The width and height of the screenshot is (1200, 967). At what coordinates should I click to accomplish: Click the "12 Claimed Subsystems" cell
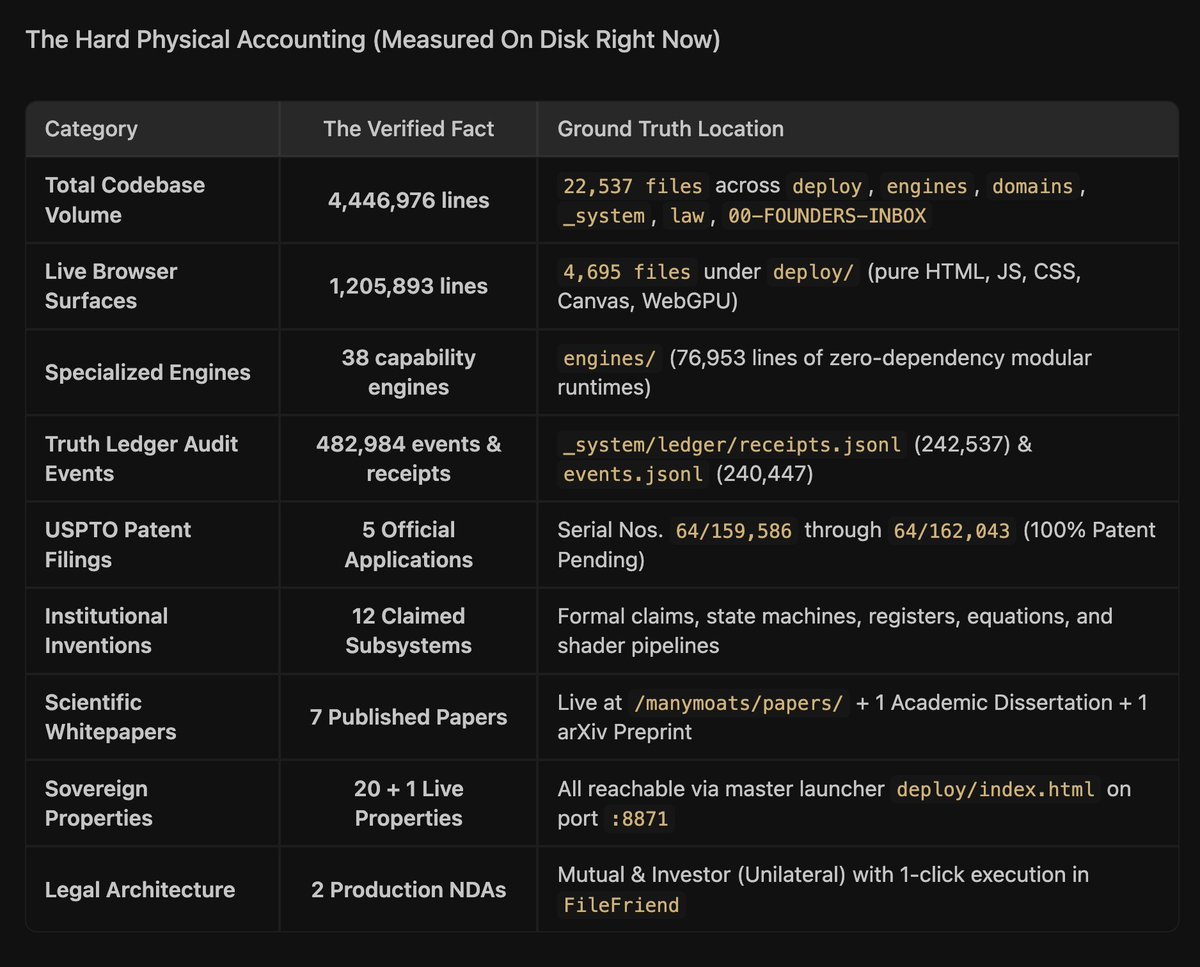[408, 630]
